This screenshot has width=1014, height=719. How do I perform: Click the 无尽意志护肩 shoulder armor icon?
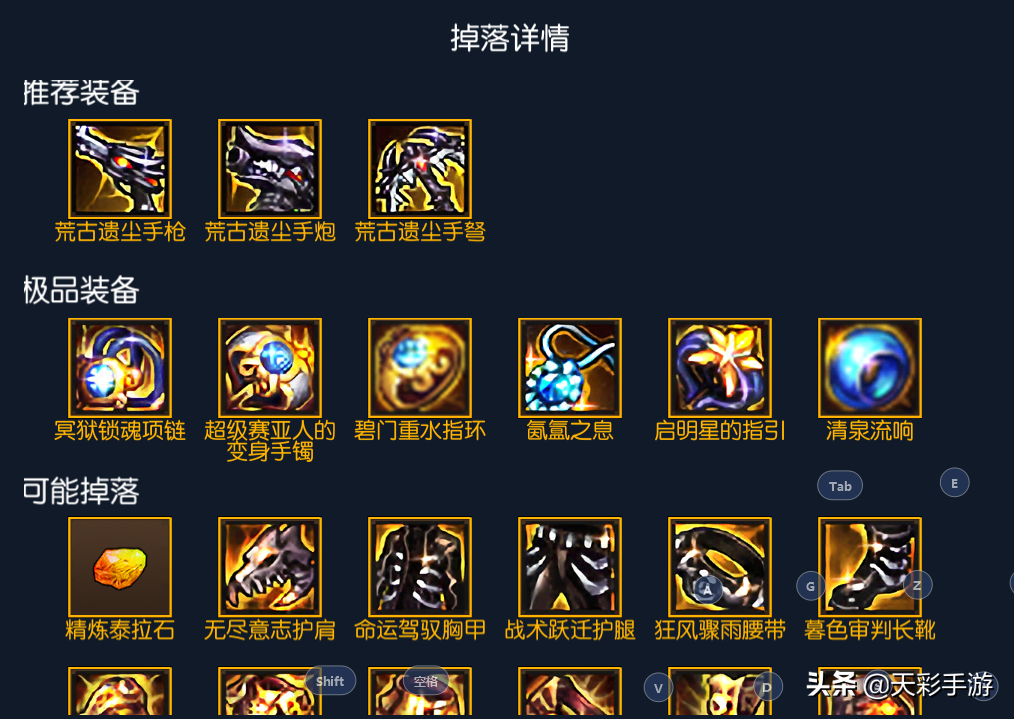coord(270,567)
